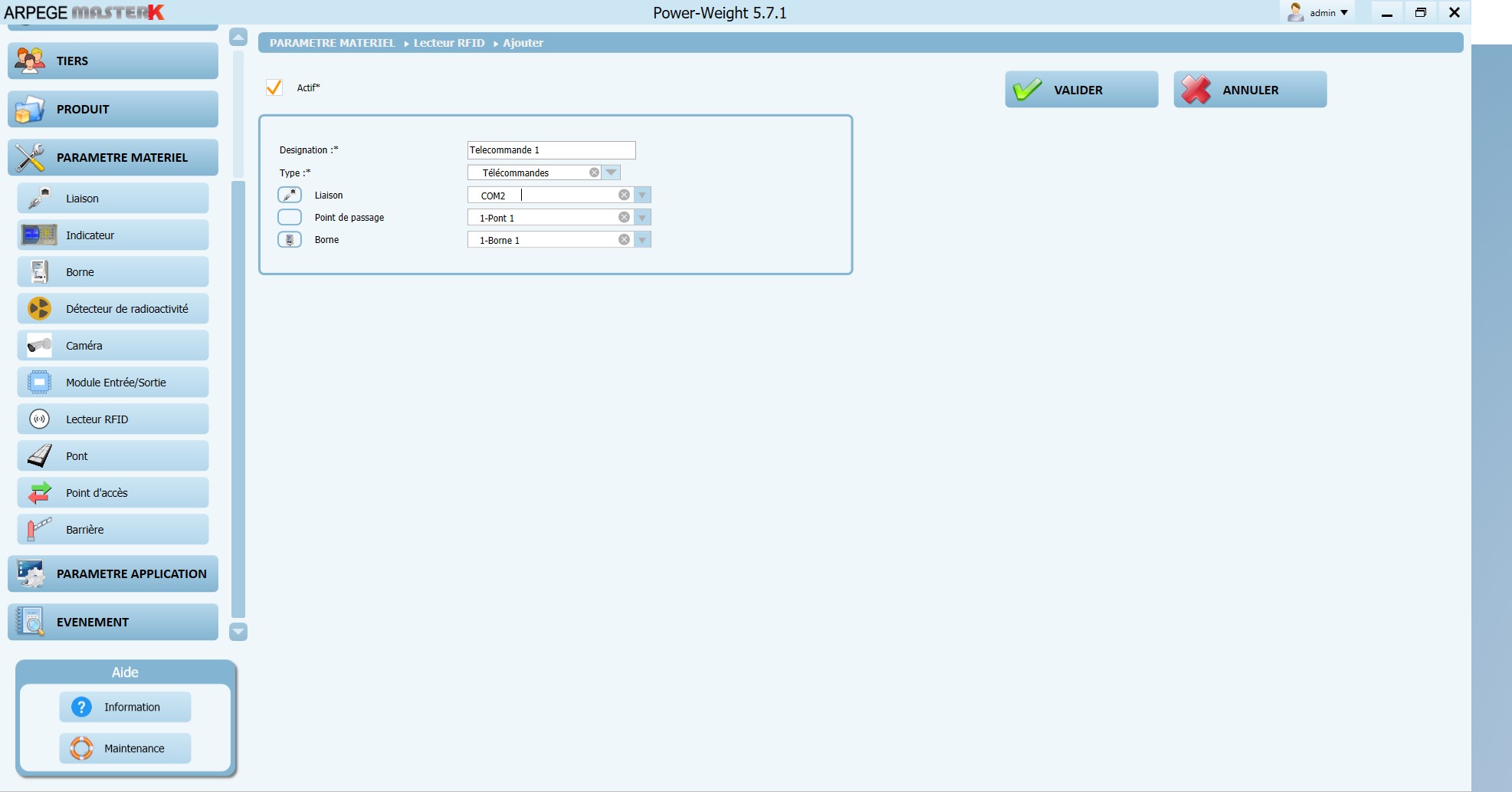Image resolution: width=1512 pixels, height=792 pixels.
Task: Click the Lecteur RFID sidebar icon
Action: 39,419
